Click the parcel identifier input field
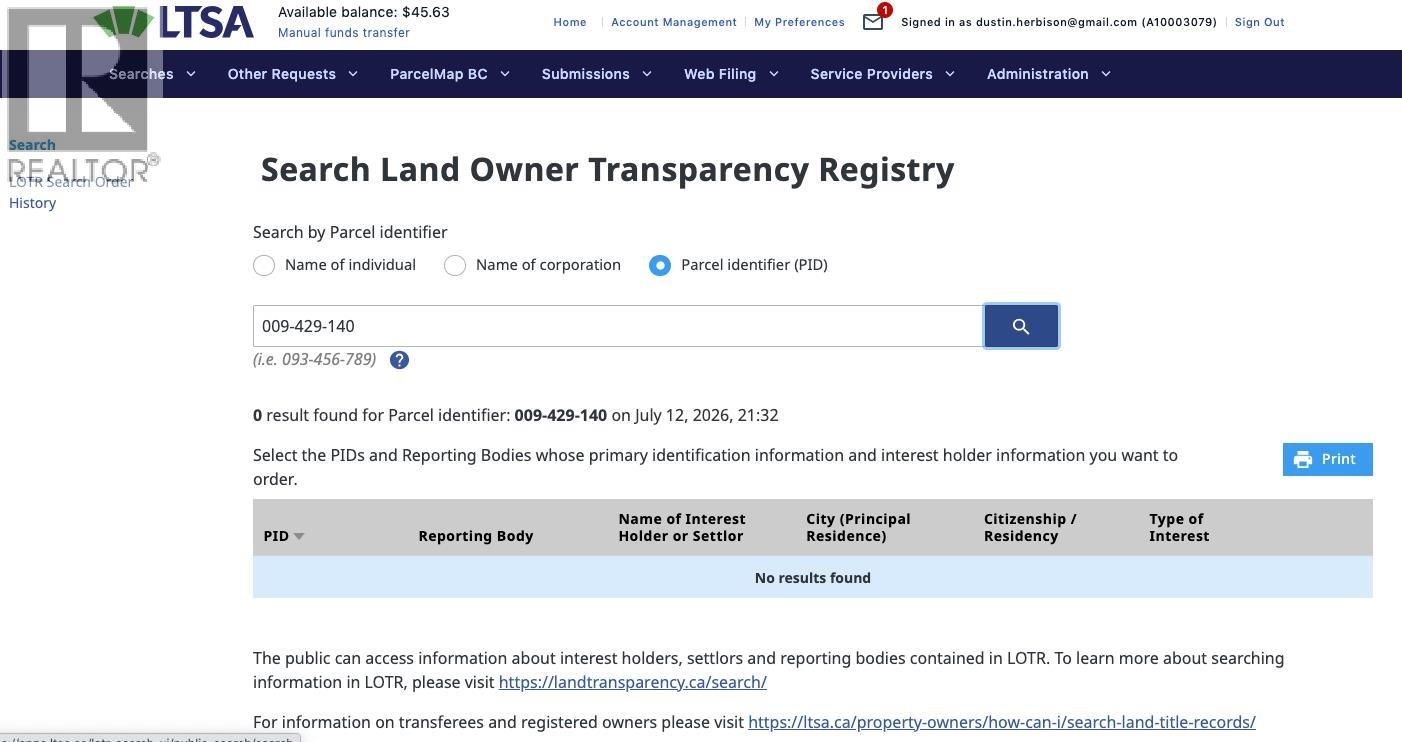Screen dimensions: 1402x742 click(618, 326)
